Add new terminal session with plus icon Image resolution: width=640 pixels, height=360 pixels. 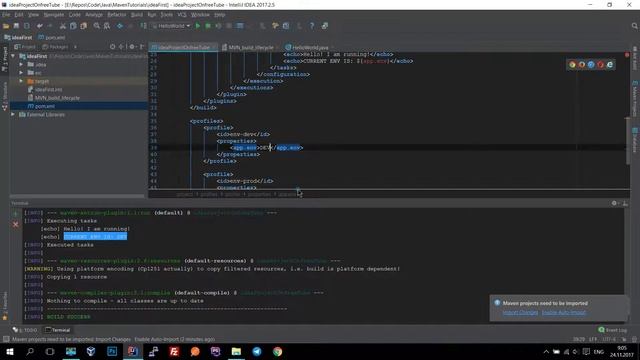(x=16, y=213)
